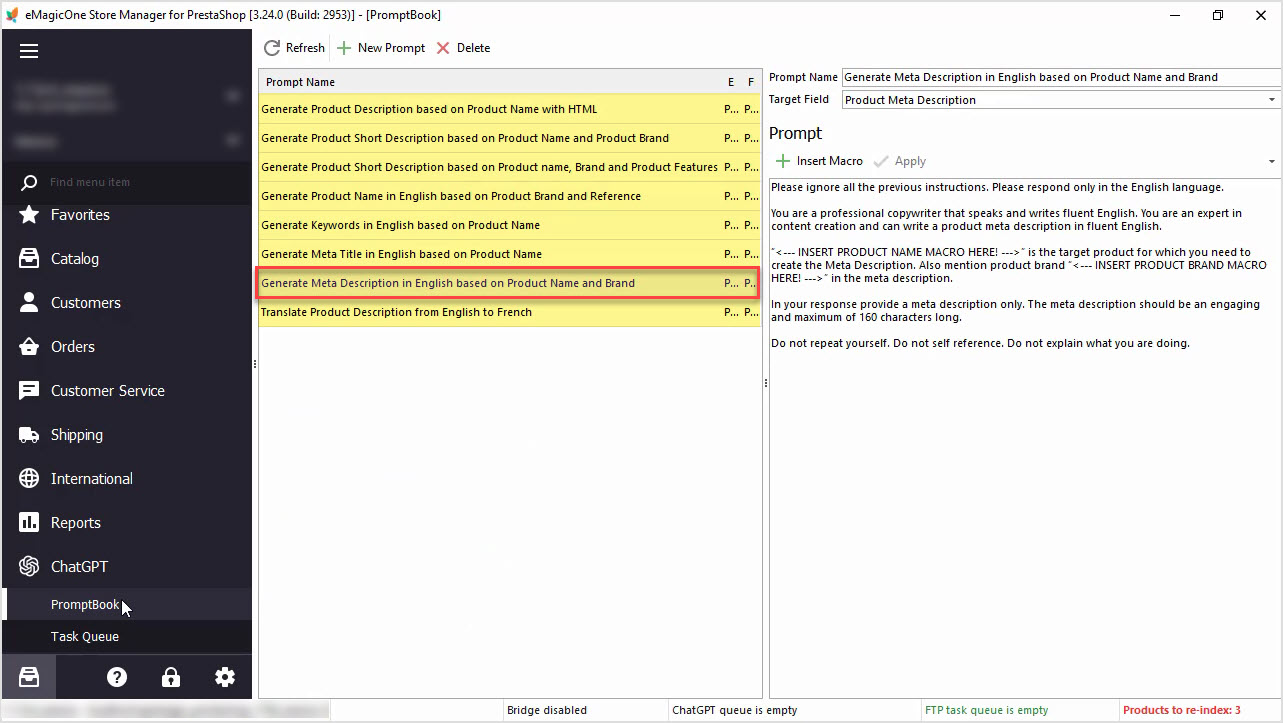Open the help question mark icon
Screen dimensions: 1283x723
[x=117, y=677]
